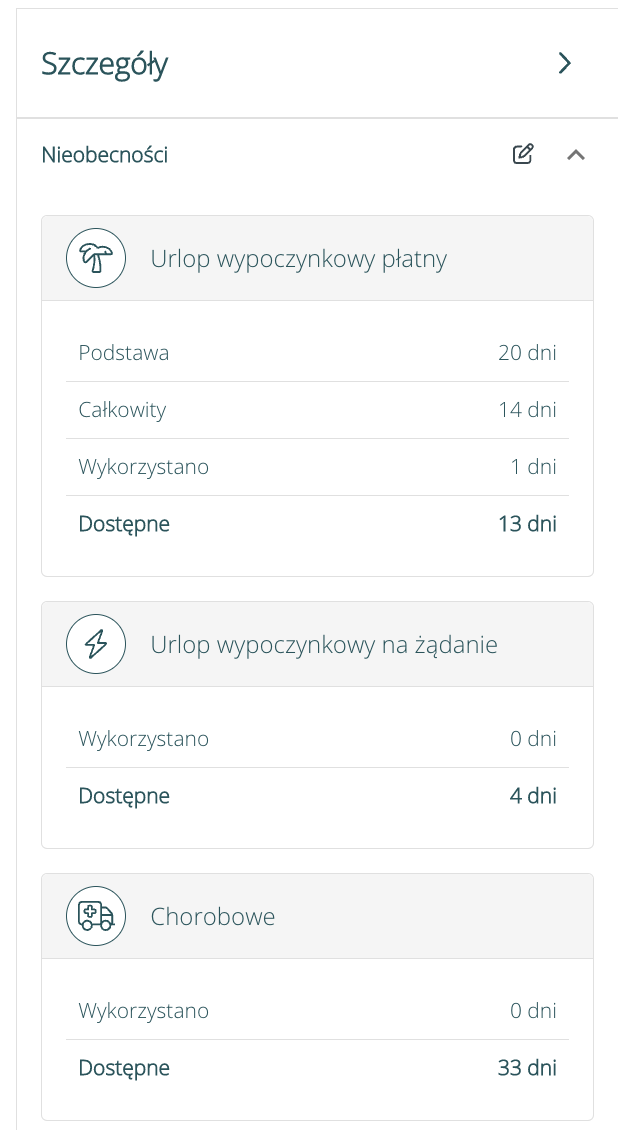Click the 20 dni value for Podstawa
The height and width of the screenshot is (1130, 626).
tap(527, 352)
